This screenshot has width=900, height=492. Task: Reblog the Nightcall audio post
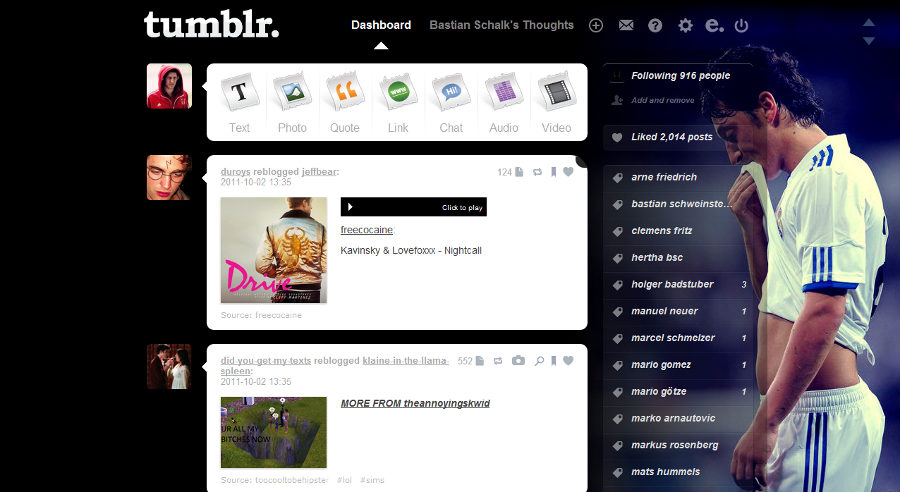coord(537,172)
